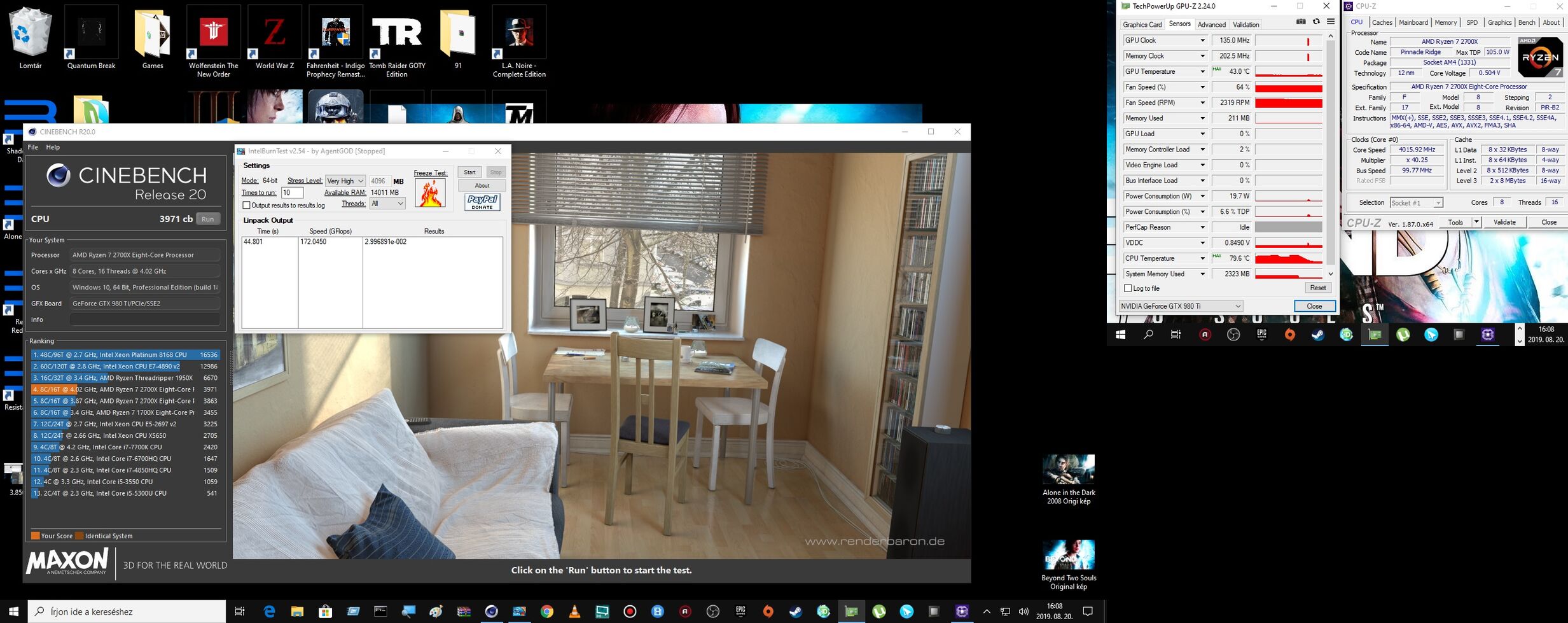1568x623 pixels.
Task: Click the IntelBurnTest Freeze Test flame icon
Action: (x=430, y=193)
